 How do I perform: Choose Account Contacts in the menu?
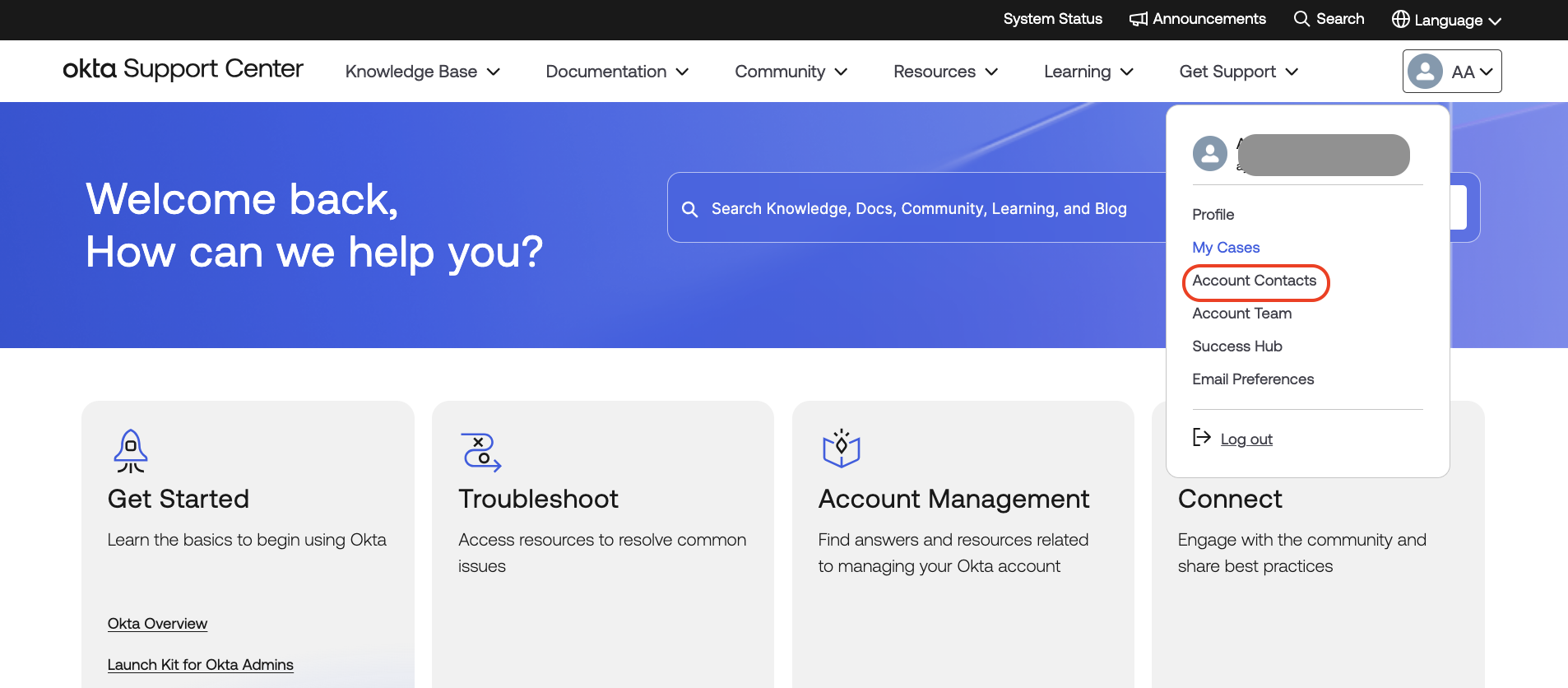pos(1255,281)
